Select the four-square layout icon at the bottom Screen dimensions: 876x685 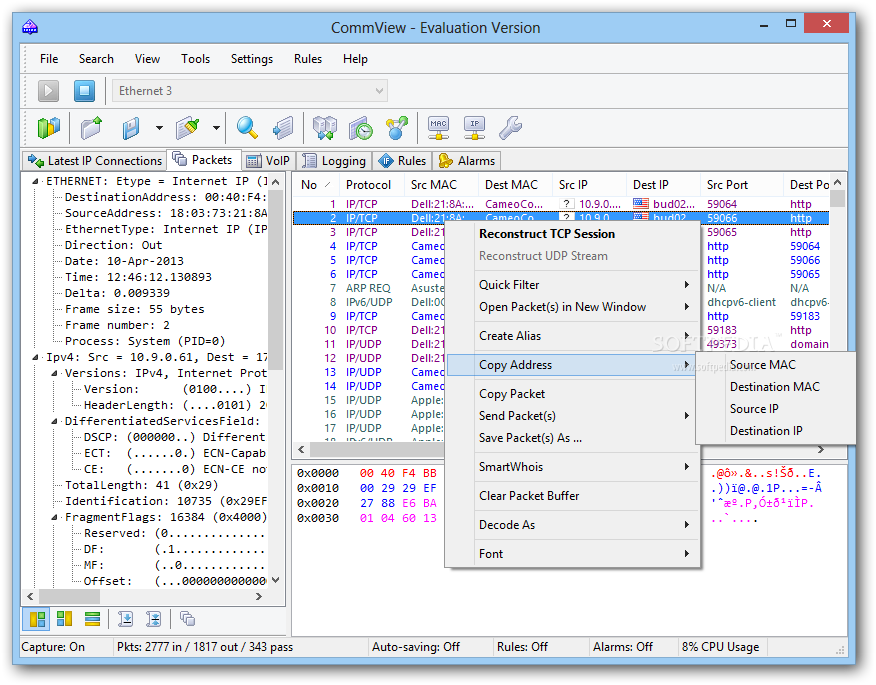65,619
